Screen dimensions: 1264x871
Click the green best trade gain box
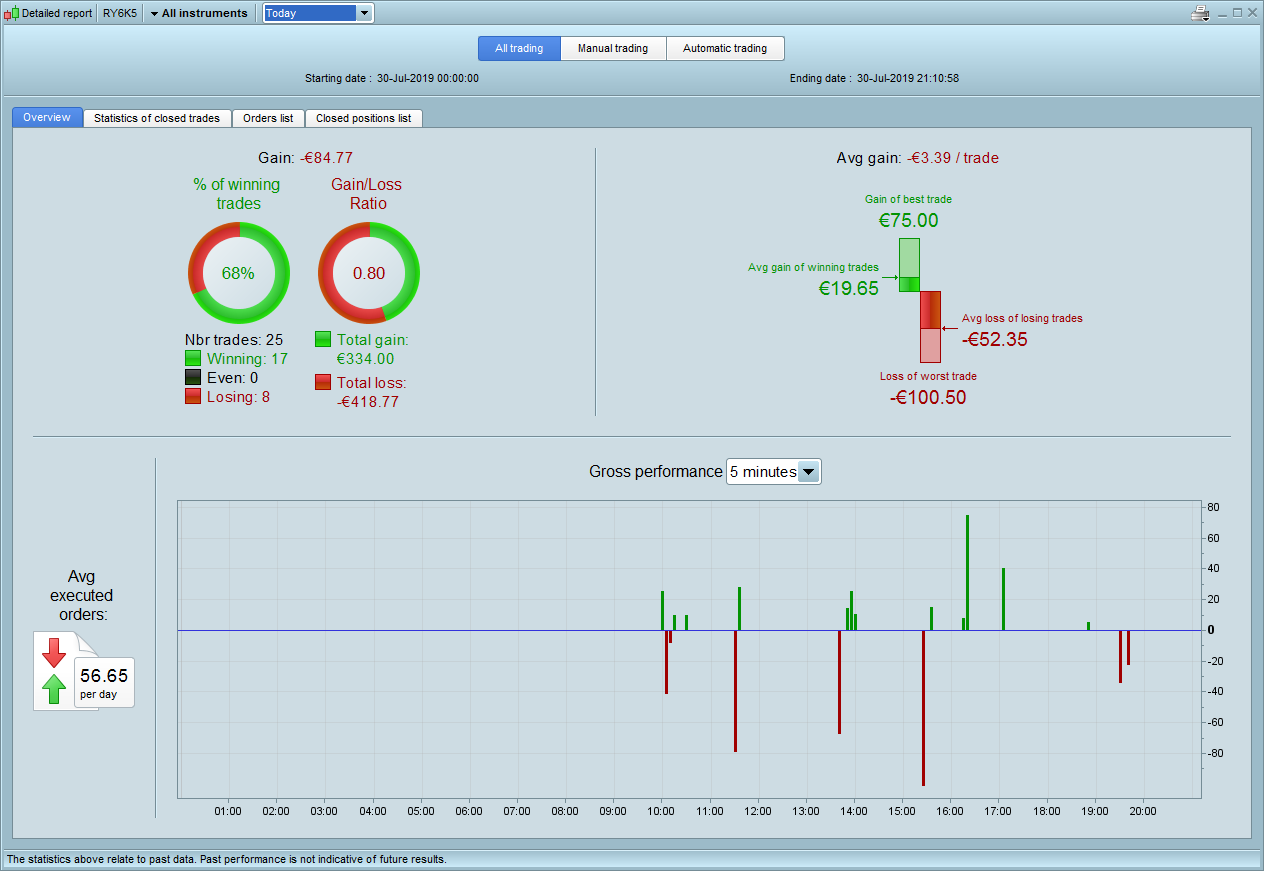click(909, 264)
